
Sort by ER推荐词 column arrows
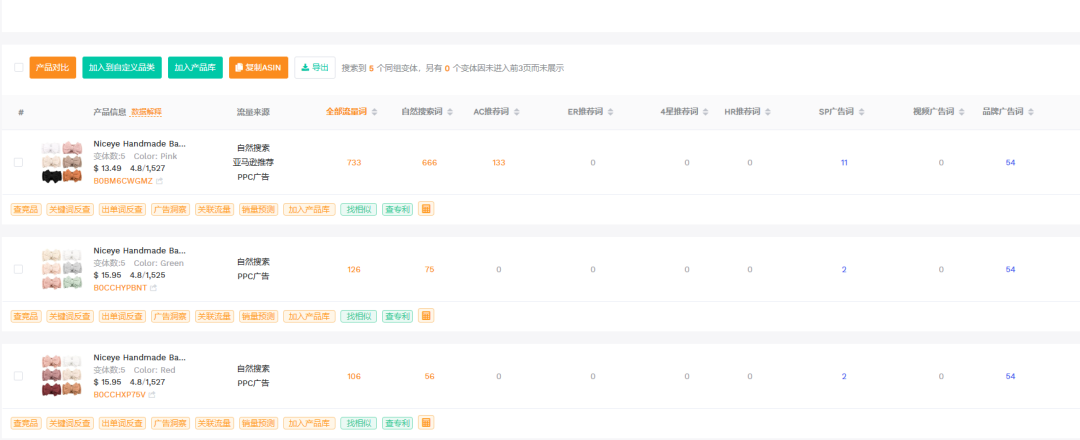coord(610,112)
